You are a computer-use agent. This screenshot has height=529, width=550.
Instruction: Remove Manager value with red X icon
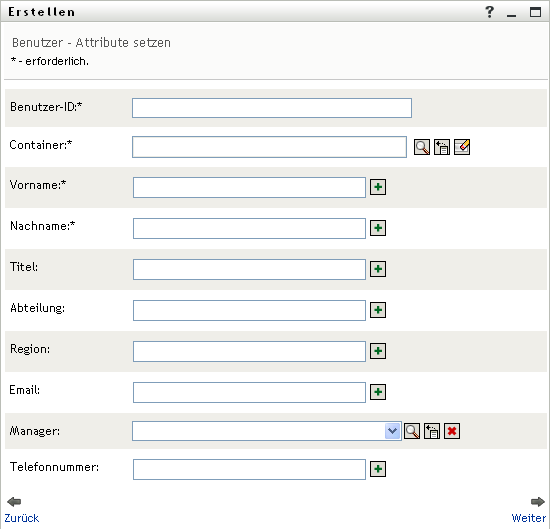pos(452,431)
